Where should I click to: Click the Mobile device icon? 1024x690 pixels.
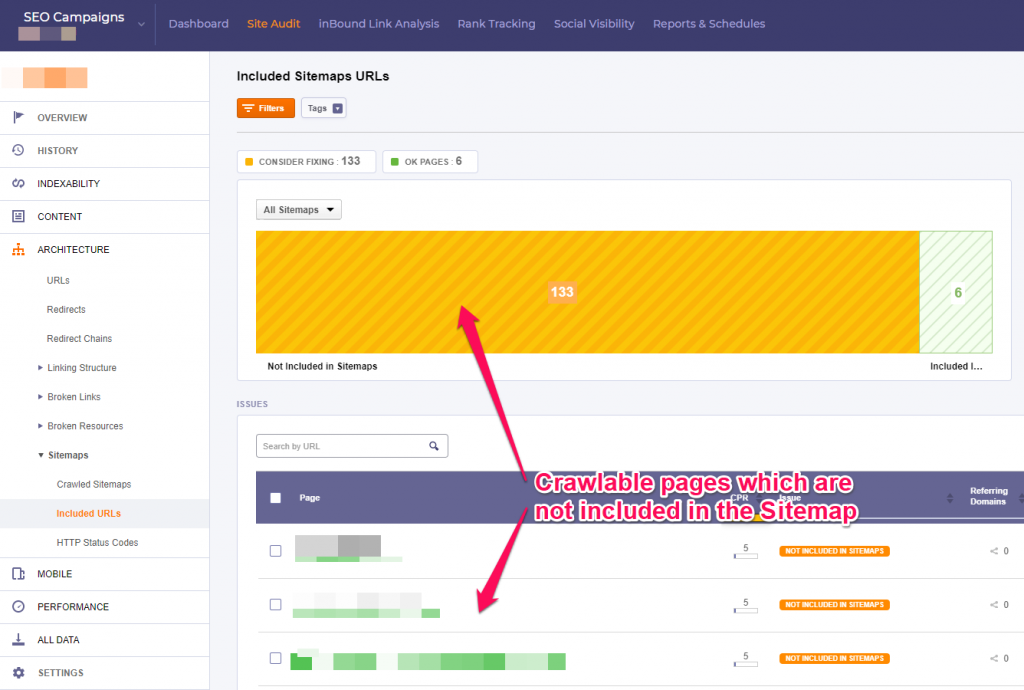click(x=18, y=574)
